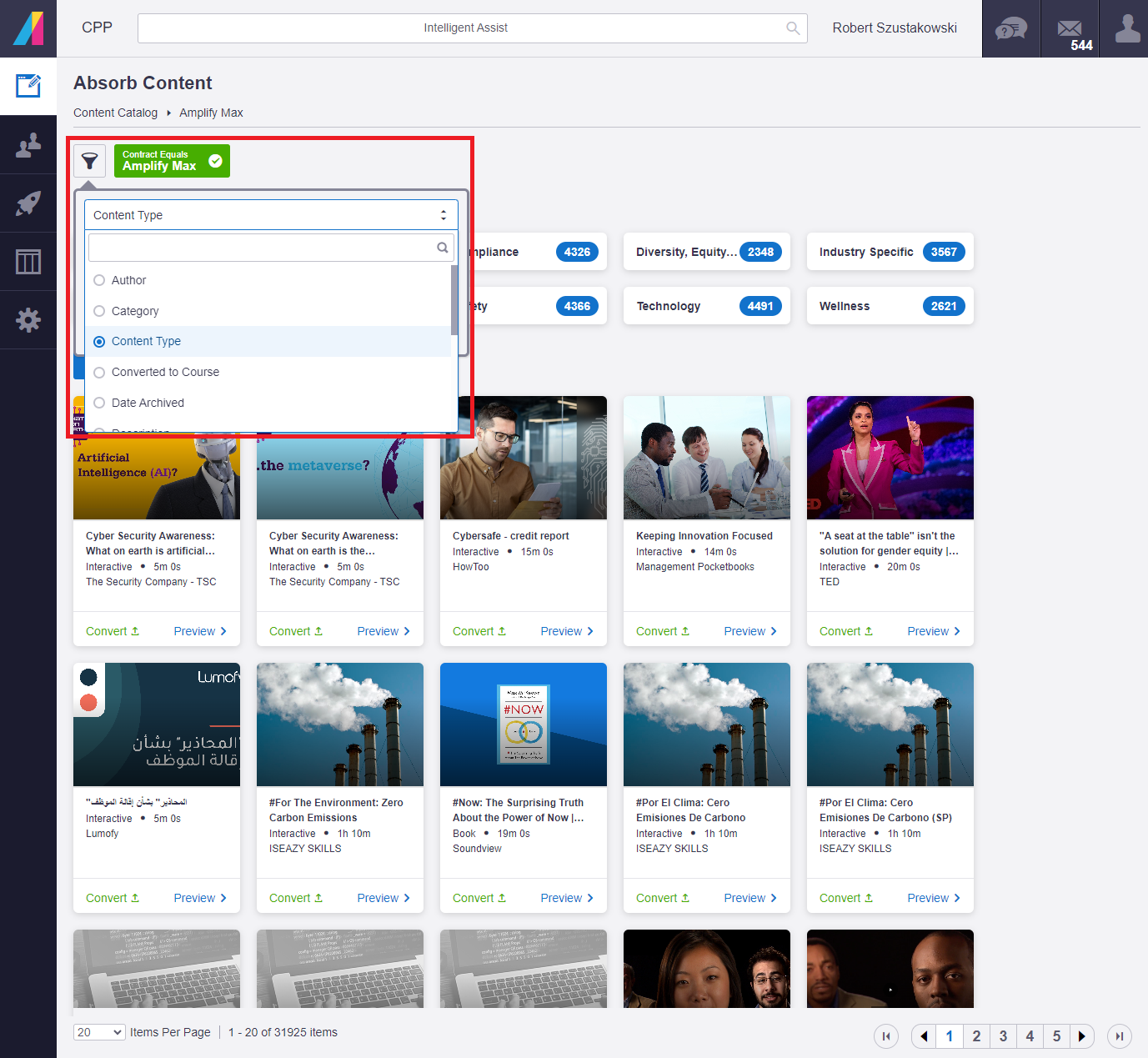
Task: Go to page 1
Action: click(x=950, y=1036)
